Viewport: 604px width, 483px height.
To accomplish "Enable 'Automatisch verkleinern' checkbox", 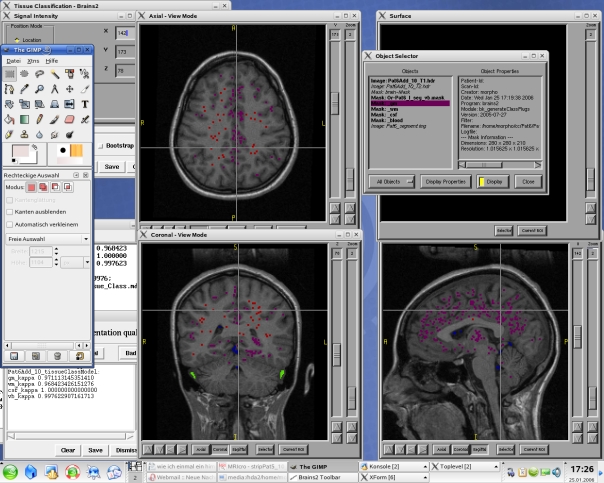I will tap(9, 225).
